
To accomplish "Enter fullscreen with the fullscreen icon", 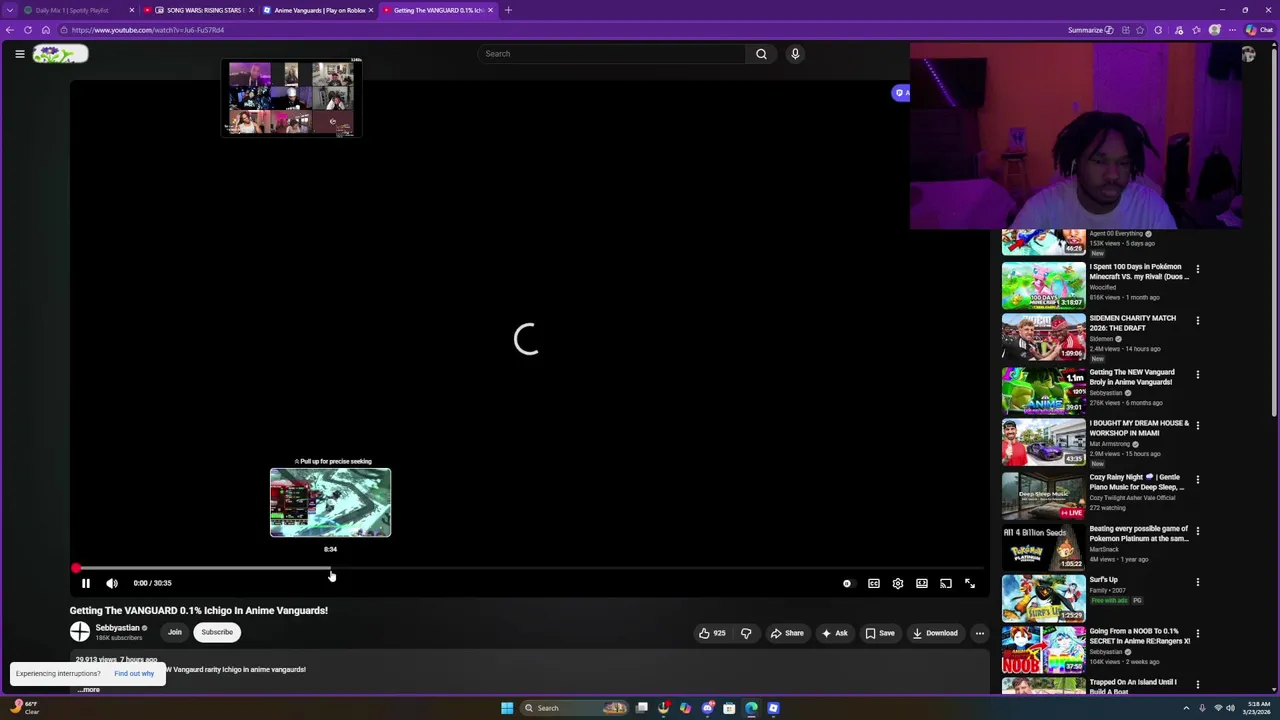I will 970,583.
